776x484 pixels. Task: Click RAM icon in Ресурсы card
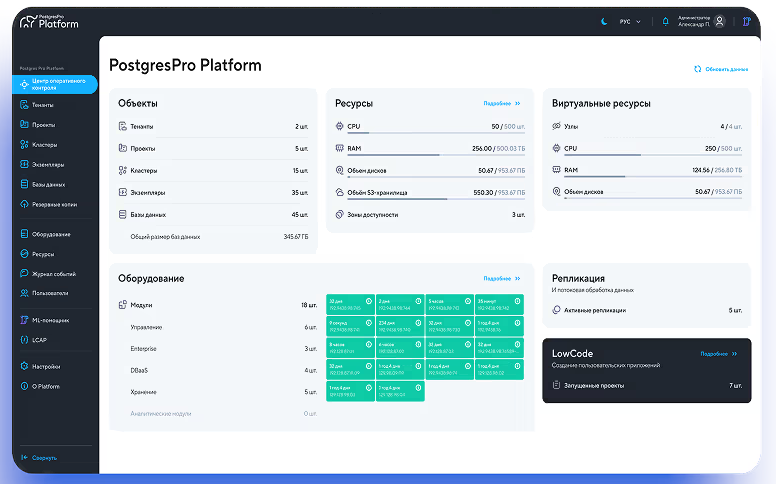click(x=340, y=148)
